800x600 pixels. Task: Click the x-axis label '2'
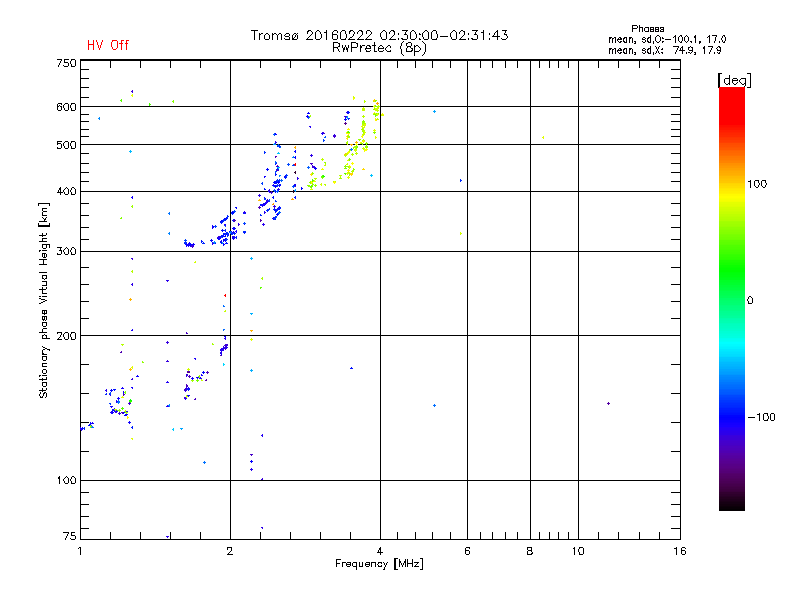click(230, 551)
